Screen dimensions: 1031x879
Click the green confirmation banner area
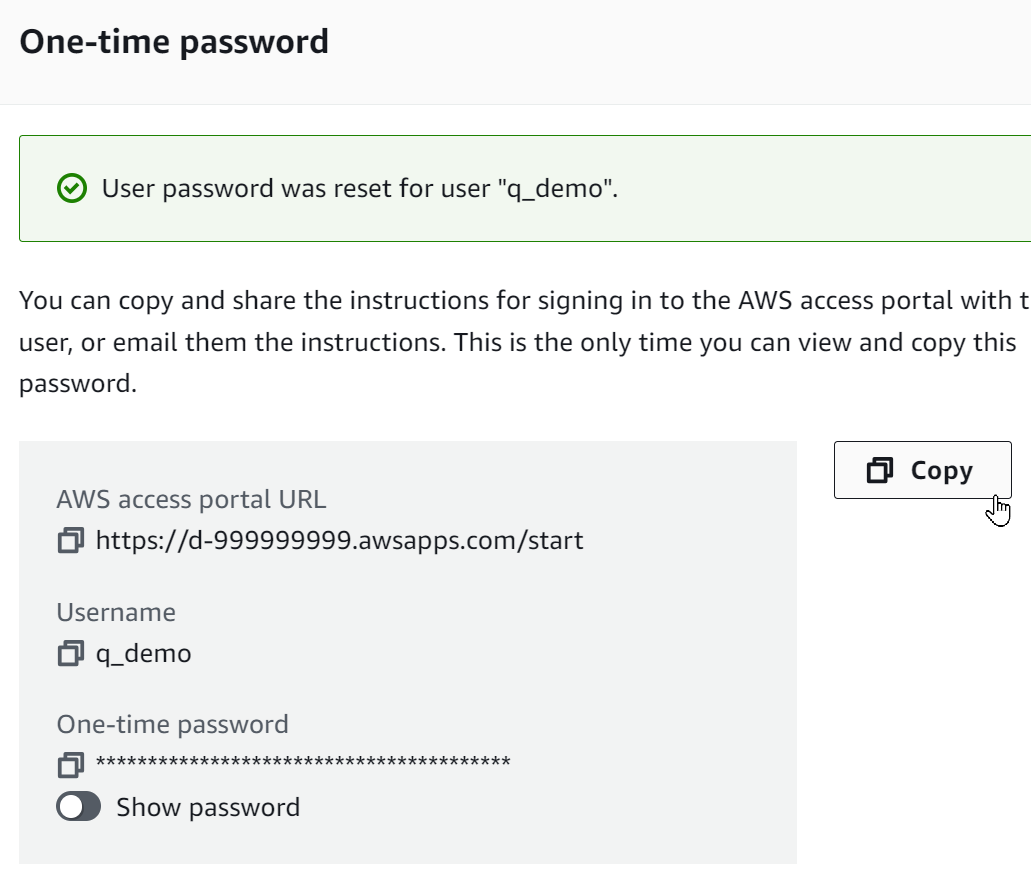[500, 187]
